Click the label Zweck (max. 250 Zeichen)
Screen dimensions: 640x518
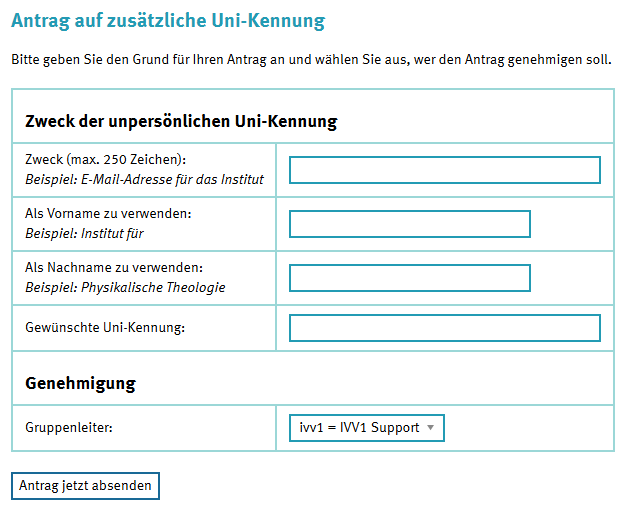point(106,160)
